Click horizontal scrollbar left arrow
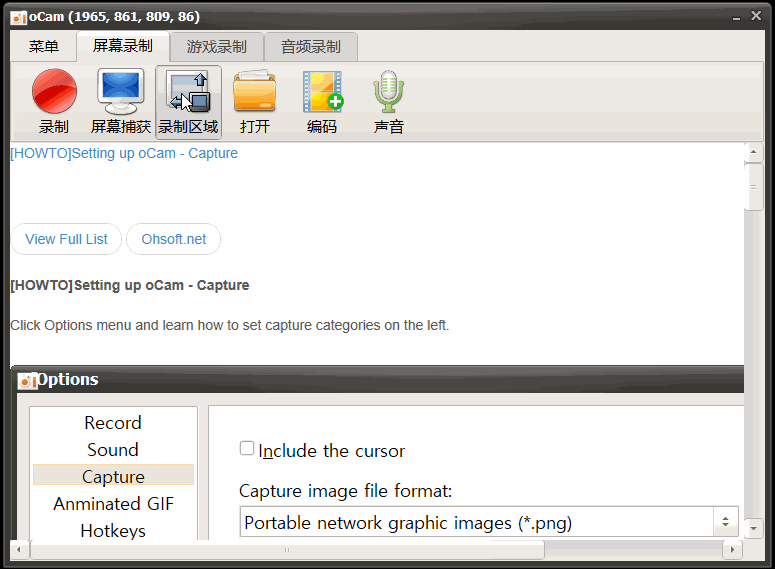Image resolution: width=775 pixels, height=569 pixels. tap(19, 550)
